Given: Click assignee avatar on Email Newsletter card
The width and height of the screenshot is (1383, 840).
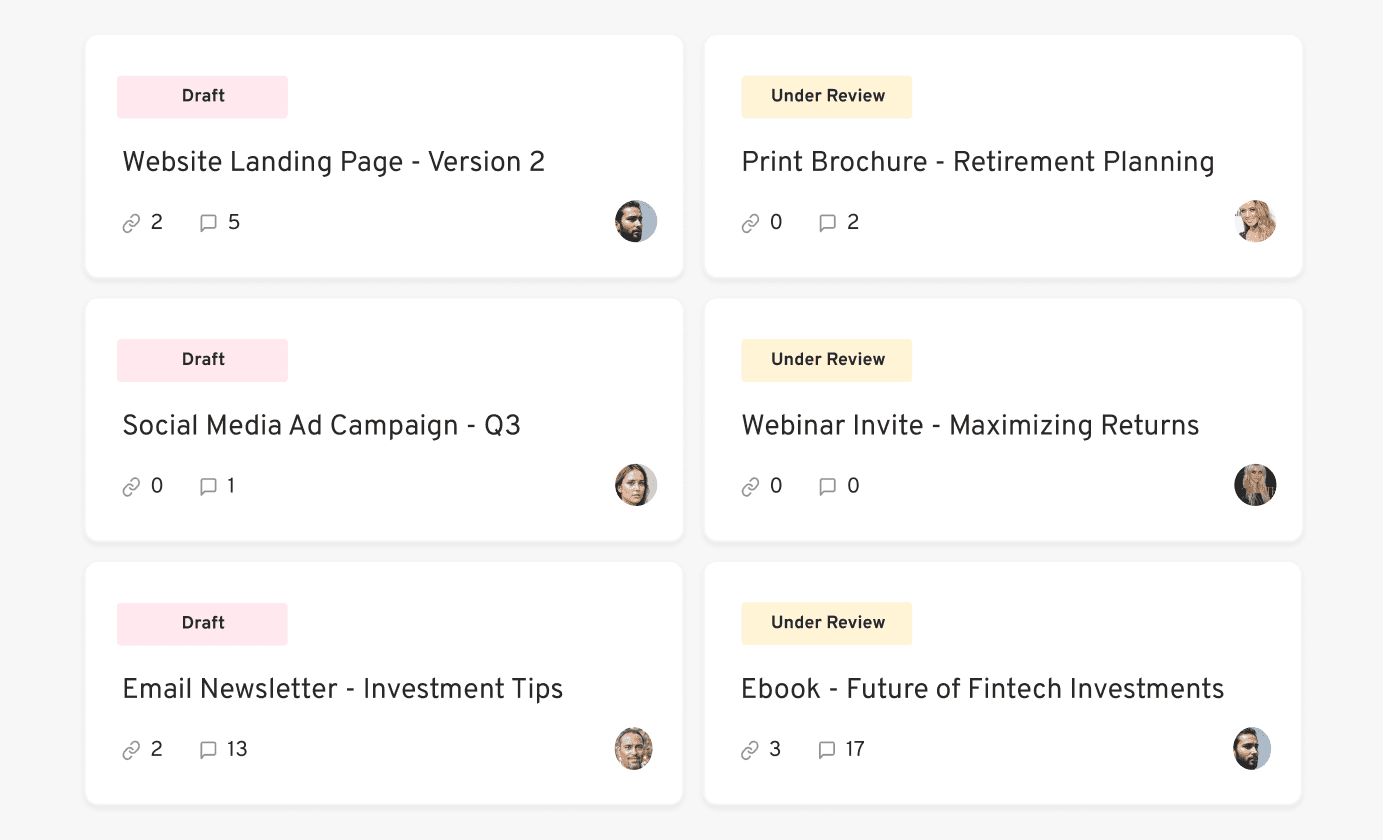Looking at the screenshot, I should pyautogui.click(x=633, y=748).
